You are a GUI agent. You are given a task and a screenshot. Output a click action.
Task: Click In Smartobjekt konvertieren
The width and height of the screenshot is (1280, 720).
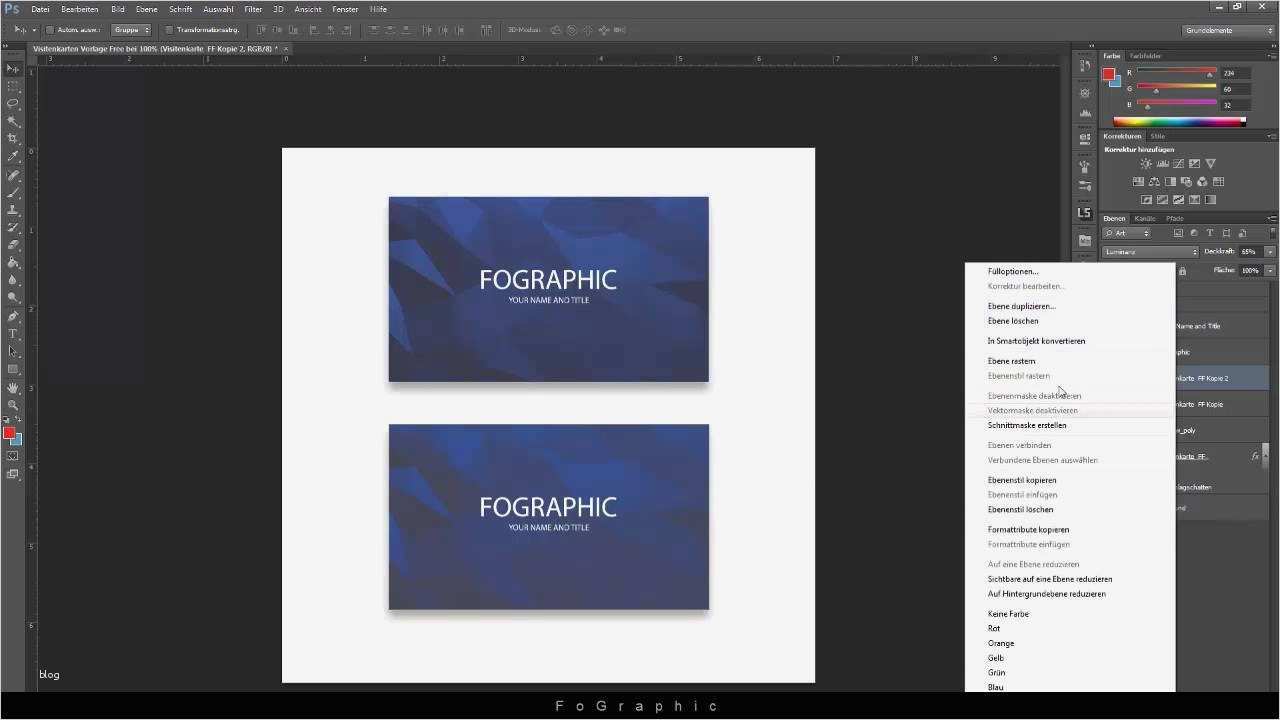click(1036, 341)
